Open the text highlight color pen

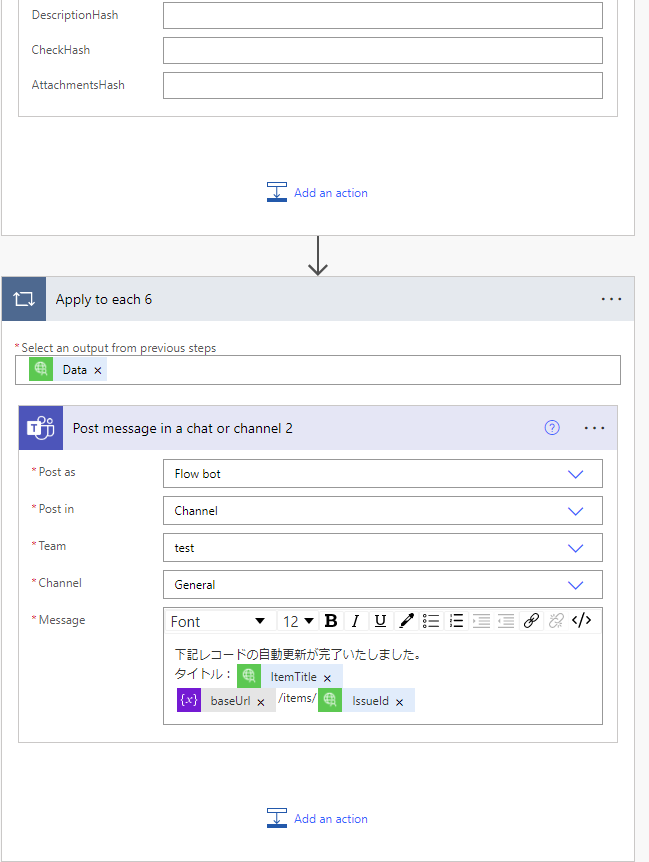pos(406,621)
